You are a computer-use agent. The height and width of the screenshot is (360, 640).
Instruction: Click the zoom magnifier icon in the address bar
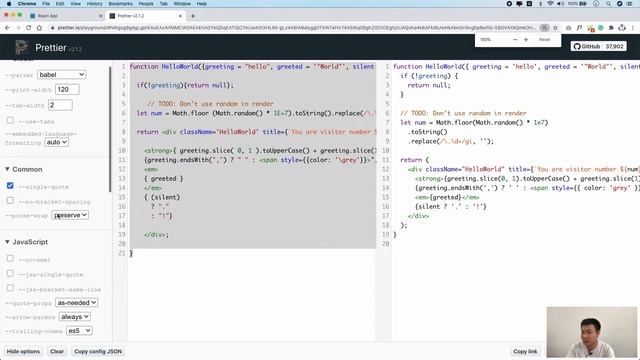click(544, 28)
